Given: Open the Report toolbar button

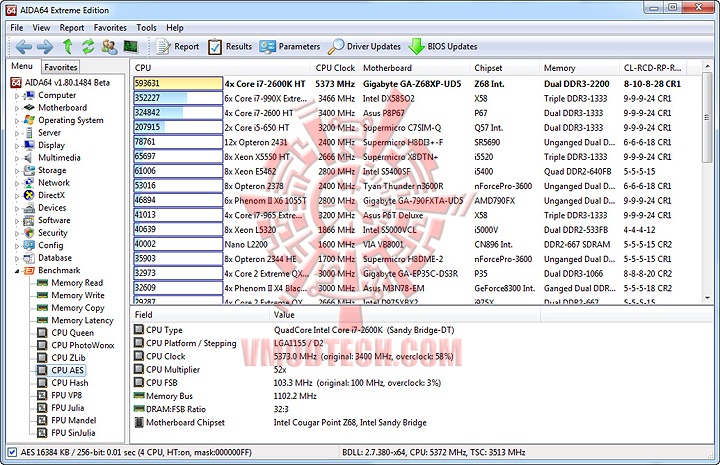Looking at the screenshot, I should pyautogui.click(x=178, y=46).
